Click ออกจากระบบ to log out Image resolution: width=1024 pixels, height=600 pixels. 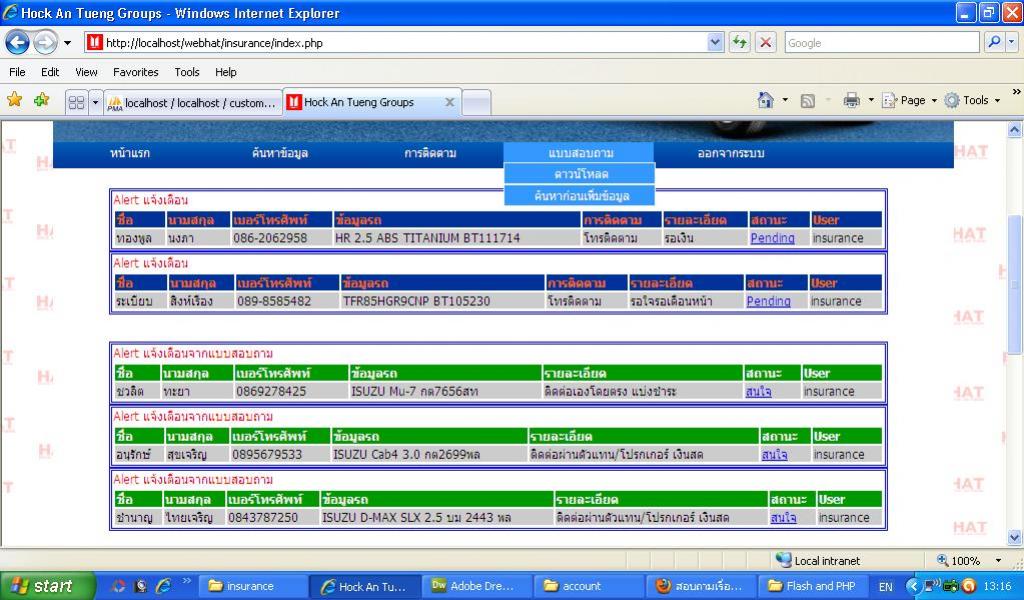tap(731, 153)
